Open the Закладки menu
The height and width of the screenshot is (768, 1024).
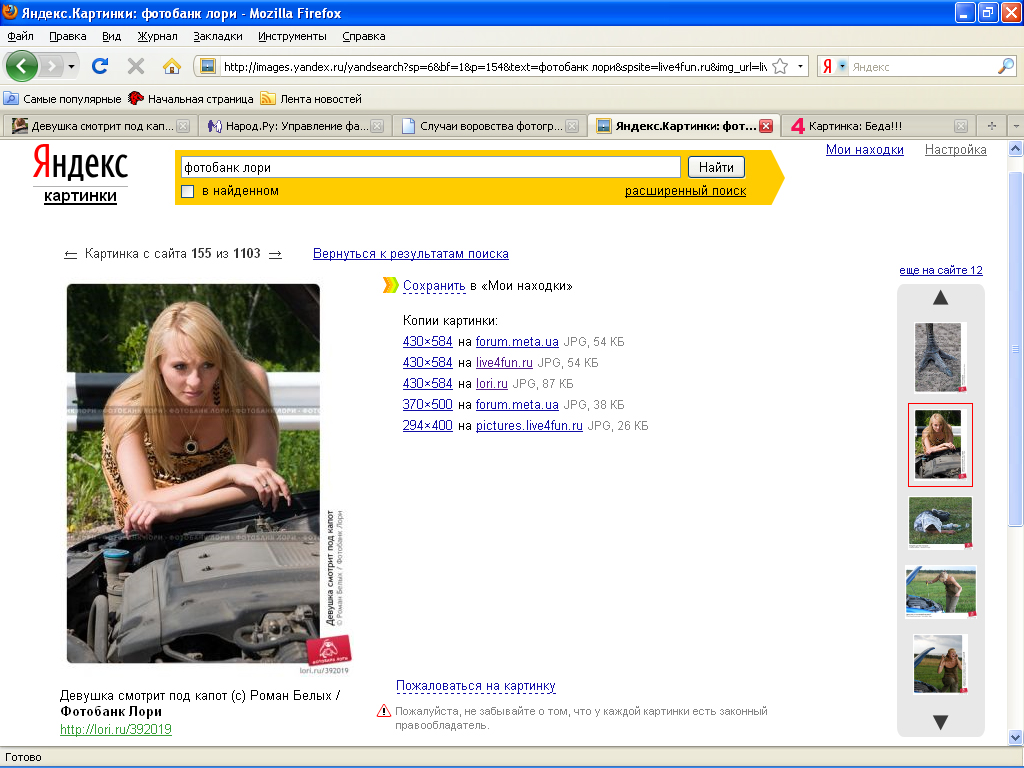[x=217, y=37]
